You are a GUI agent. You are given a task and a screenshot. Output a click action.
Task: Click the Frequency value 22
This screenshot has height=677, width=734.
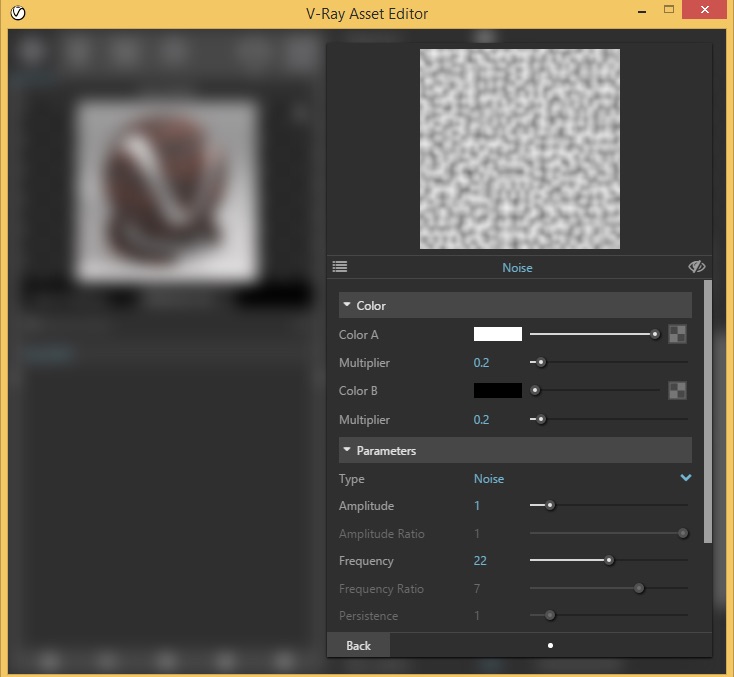coord(480,561)
